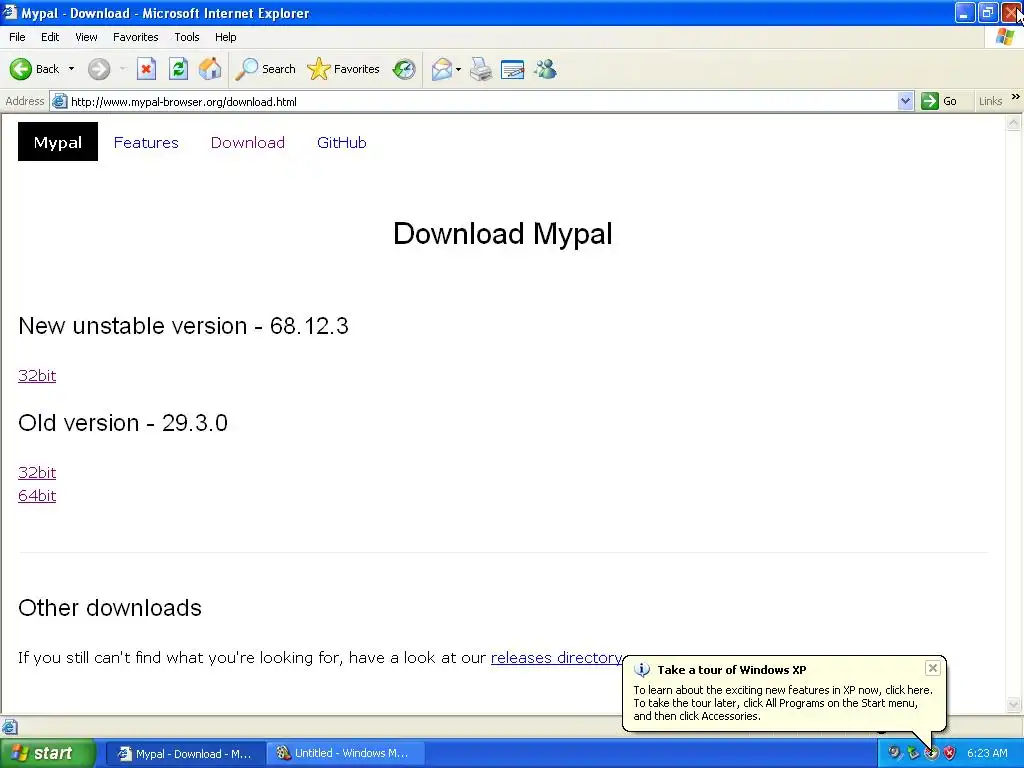Minimize the Internet Explorer window

(965, 12)
